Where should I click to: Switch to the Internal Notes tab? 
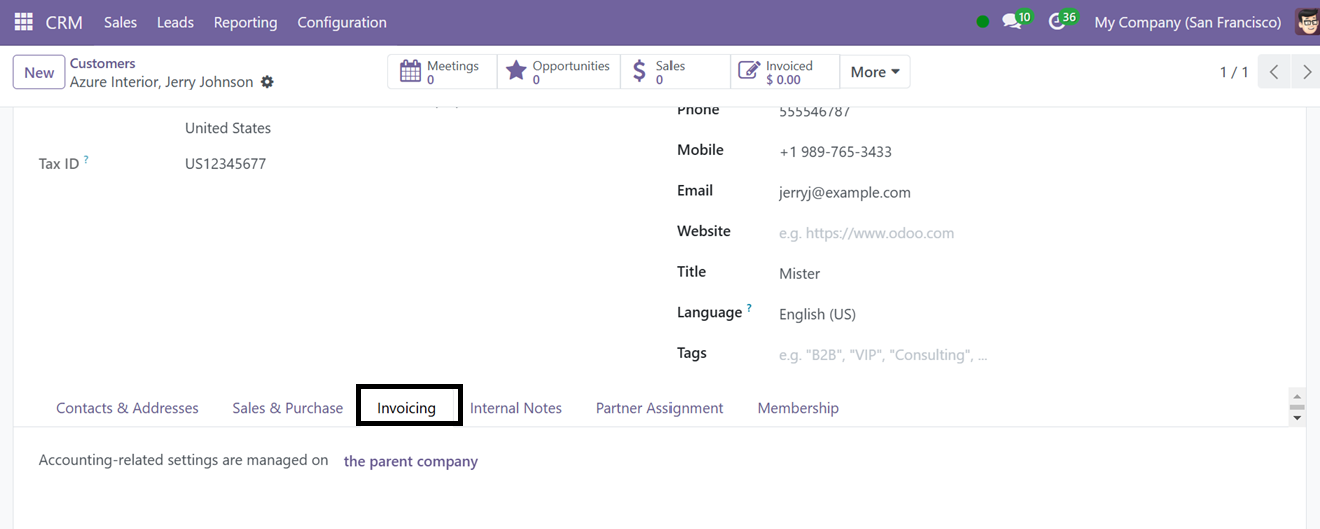pyautogui.click(x=516, y=408)
